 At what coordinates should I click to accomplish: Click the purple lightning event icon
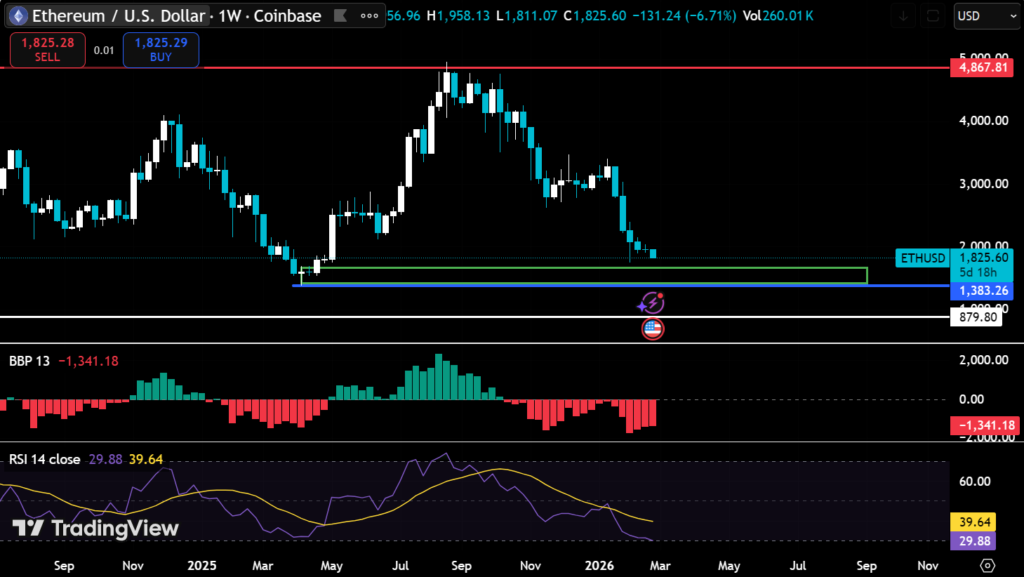click(652, 301)
